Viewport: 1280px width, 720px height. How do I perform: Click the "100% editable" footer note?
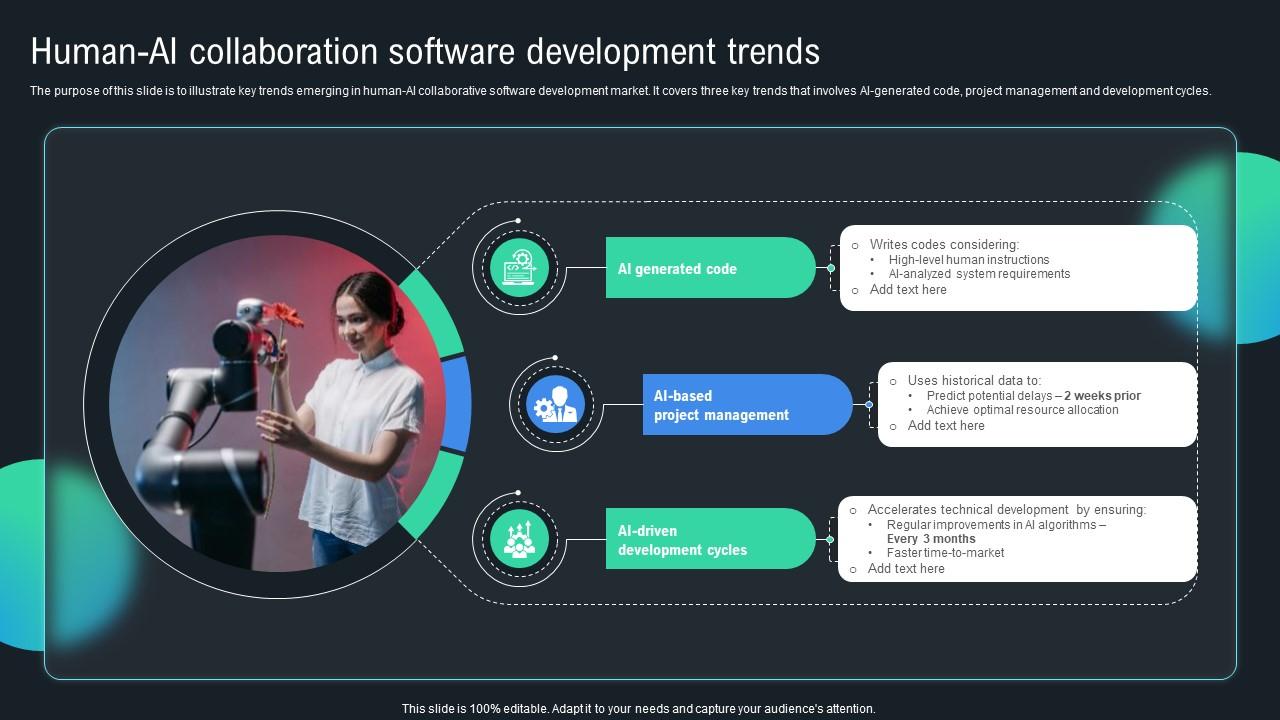tap(638, 709)
